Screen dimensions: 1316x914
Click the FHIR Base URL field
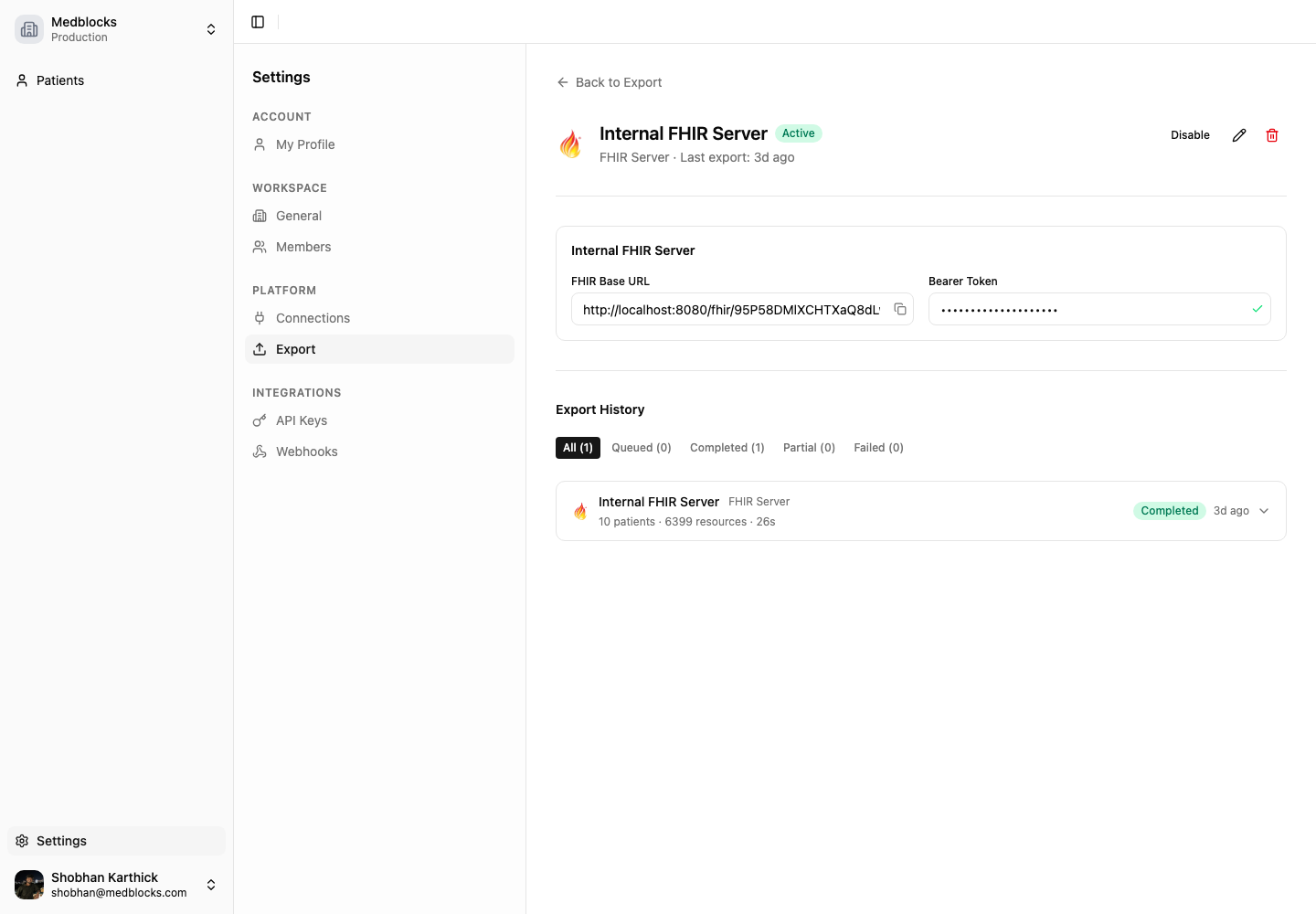pyautogui.click(x=742, y=309)
